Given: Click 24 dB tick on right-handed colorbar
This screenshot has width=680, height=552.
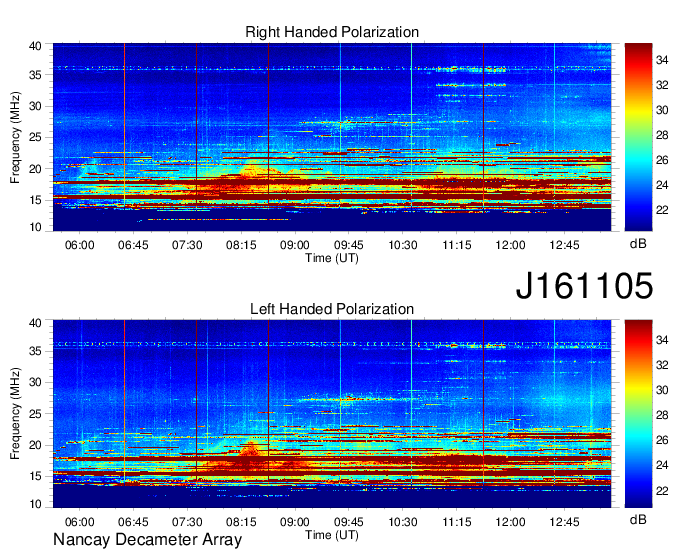Looking at the screenshot, I should tap(662, 185).
